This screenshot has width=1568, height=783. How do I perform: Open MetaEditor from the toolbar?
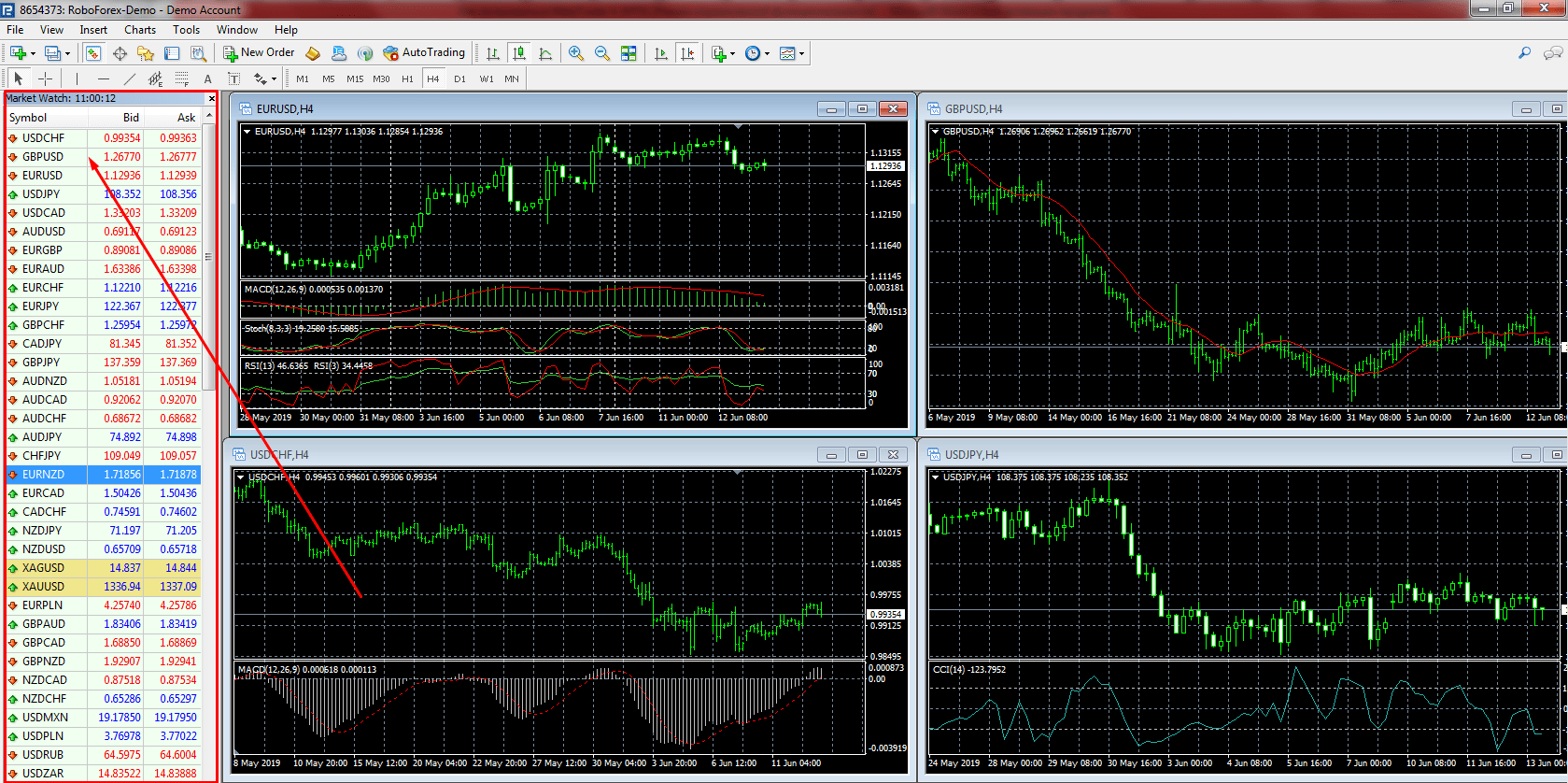[x=314, y=53]
